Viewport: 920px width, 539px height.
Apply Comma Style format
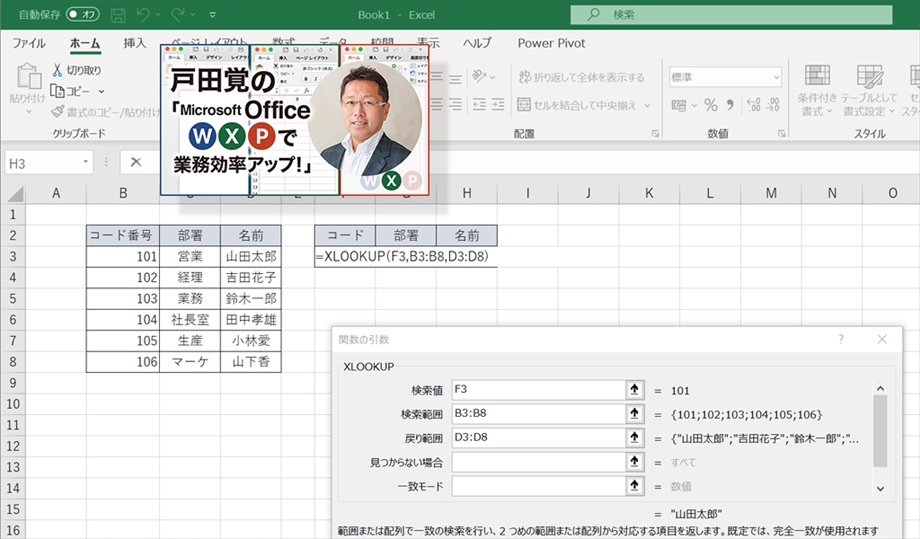pyautogui.click(x=730, y=105)
